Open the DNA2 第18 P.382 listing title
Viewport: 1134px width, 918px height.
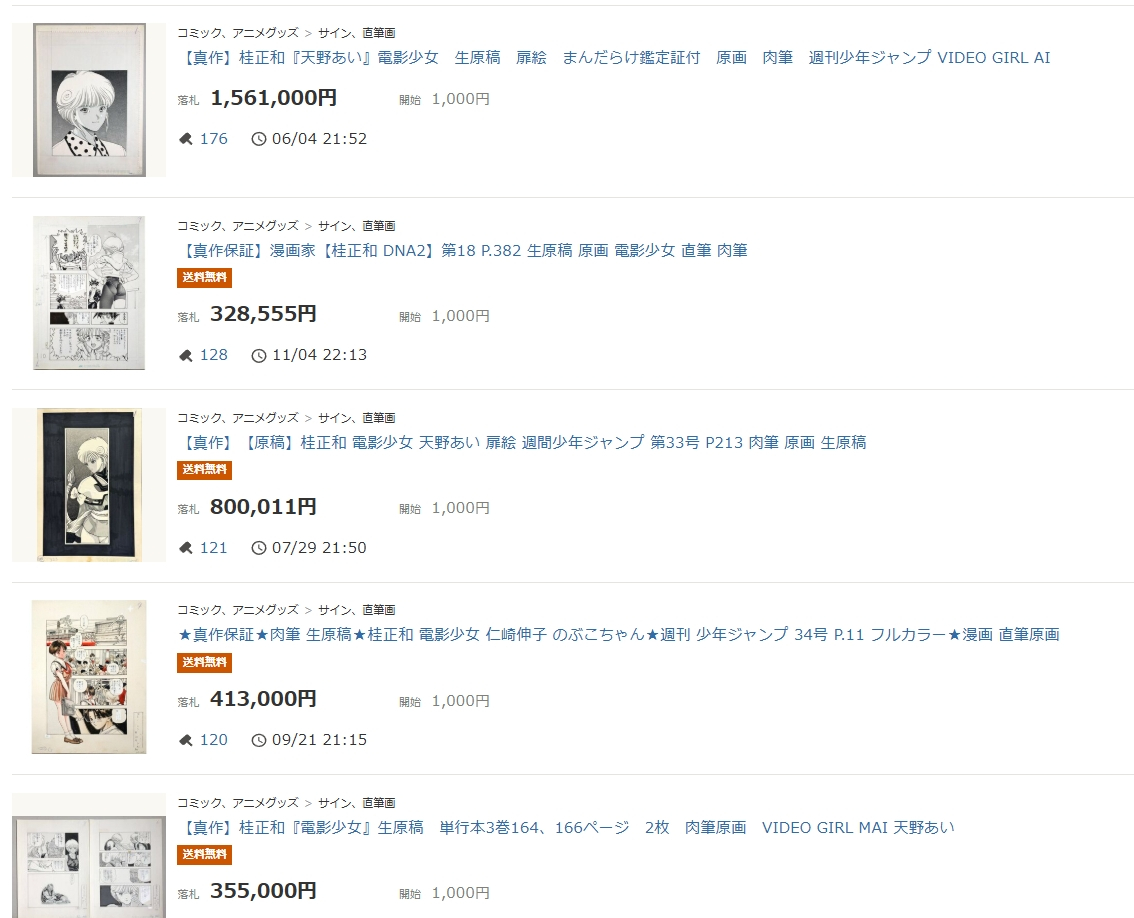coord(463,250)
